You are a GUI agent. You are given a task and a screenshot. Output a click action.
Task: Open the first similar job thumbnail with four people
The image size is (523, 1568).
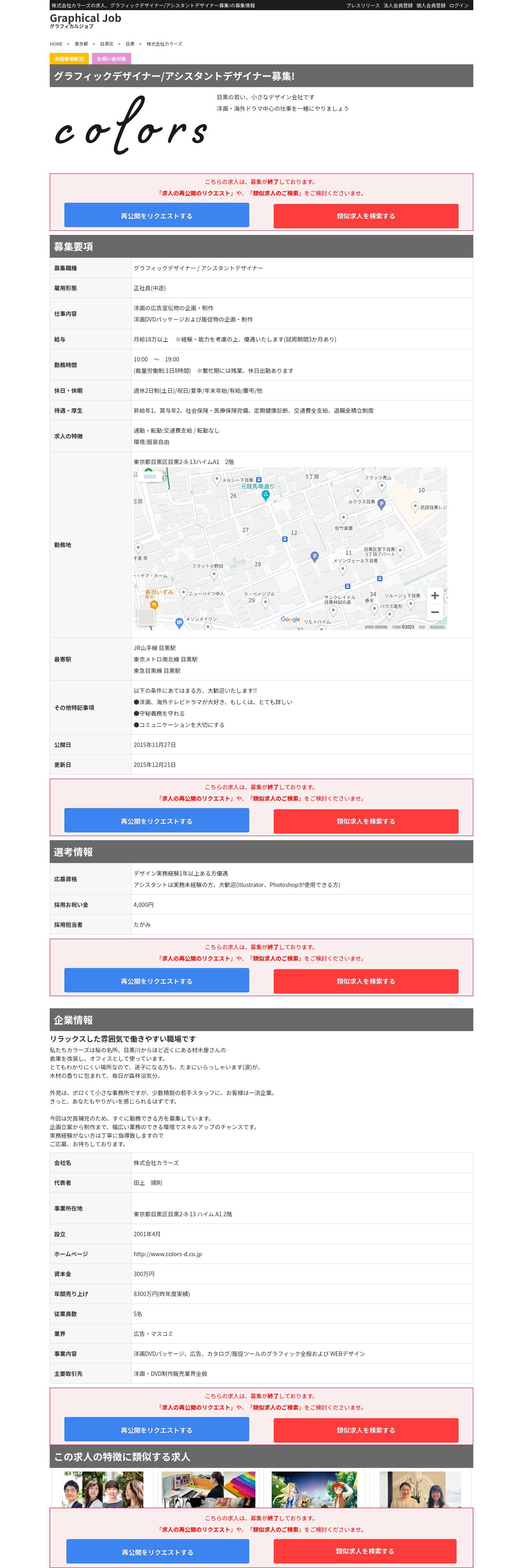click(102, 1489)
